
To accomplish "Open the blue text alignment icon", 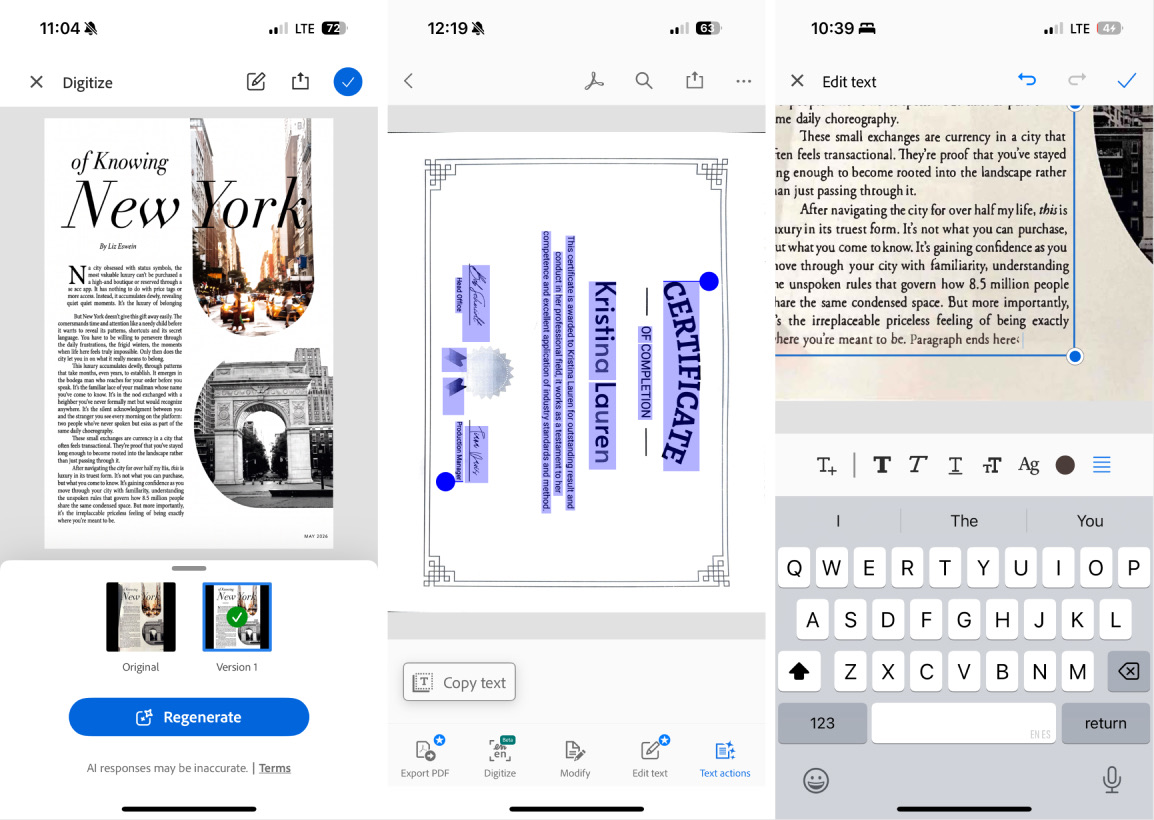I will [x=1102, y=465].
